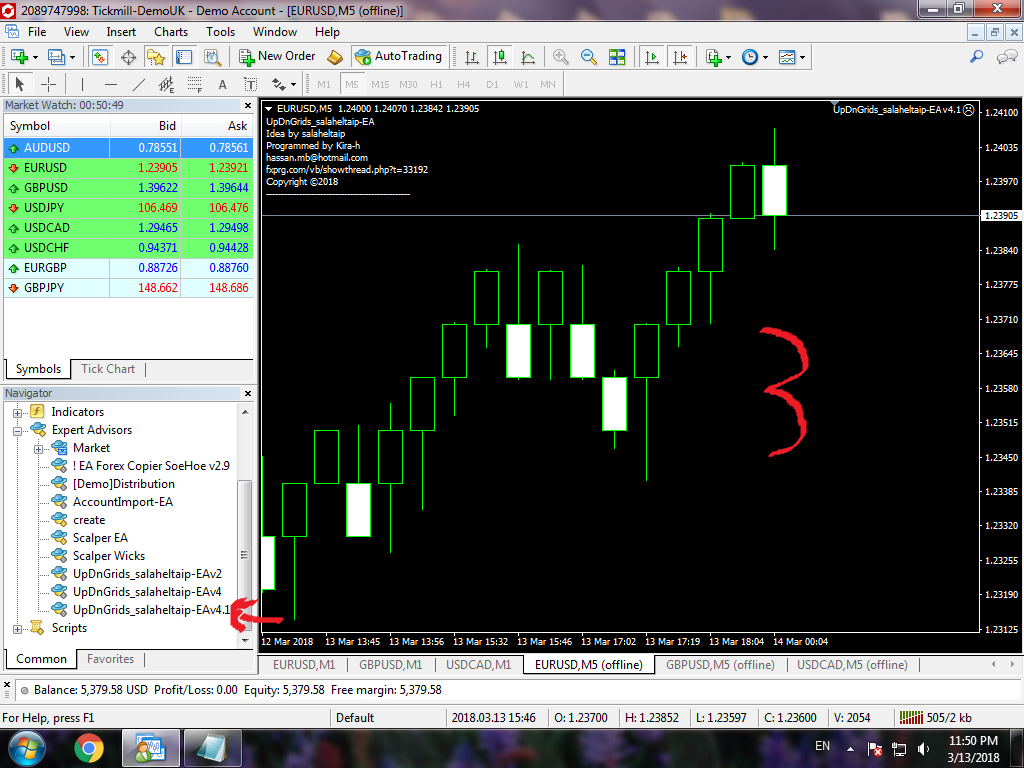This screenshot has height=768, width=1024.
Task: Open Google Chrome from the taskbar
Action: tap(89, 748)
